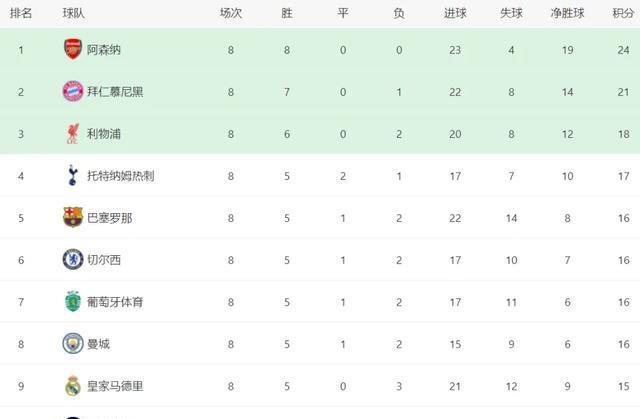Click the Bayern Munich club crest
The height and width of the screenshot is (419, 640).
pyautogui.click(x=72, y=91)
